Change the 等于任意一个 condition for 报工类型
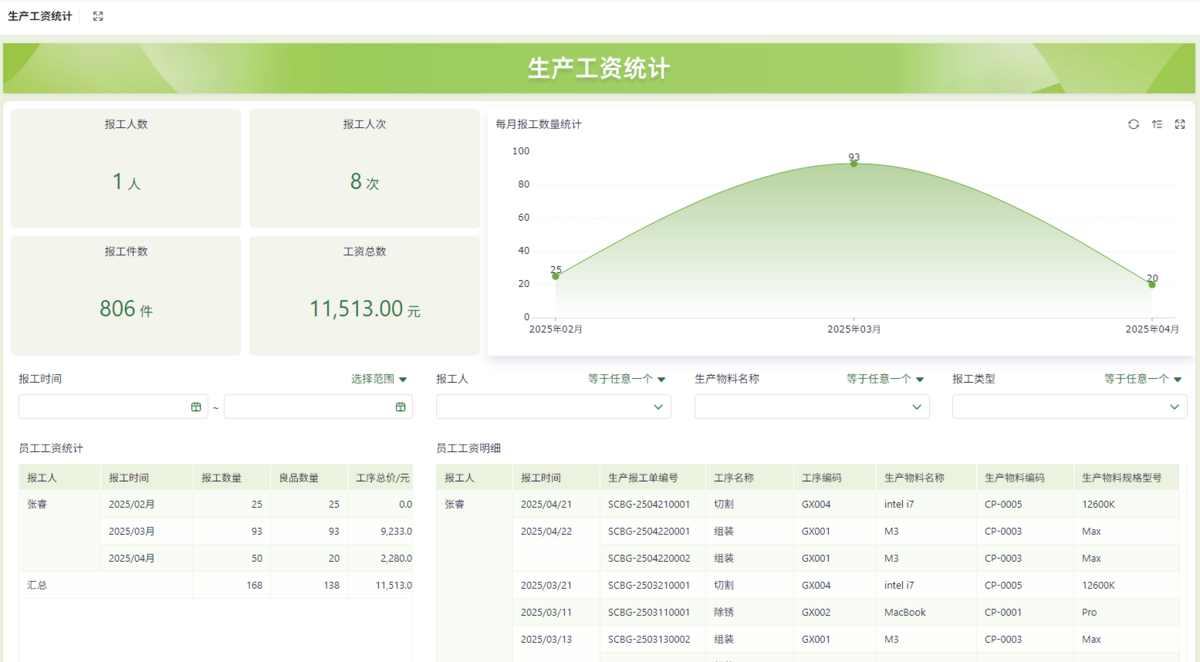The width and height of the screenshot is (1200, 662). tap(1142, 379)
